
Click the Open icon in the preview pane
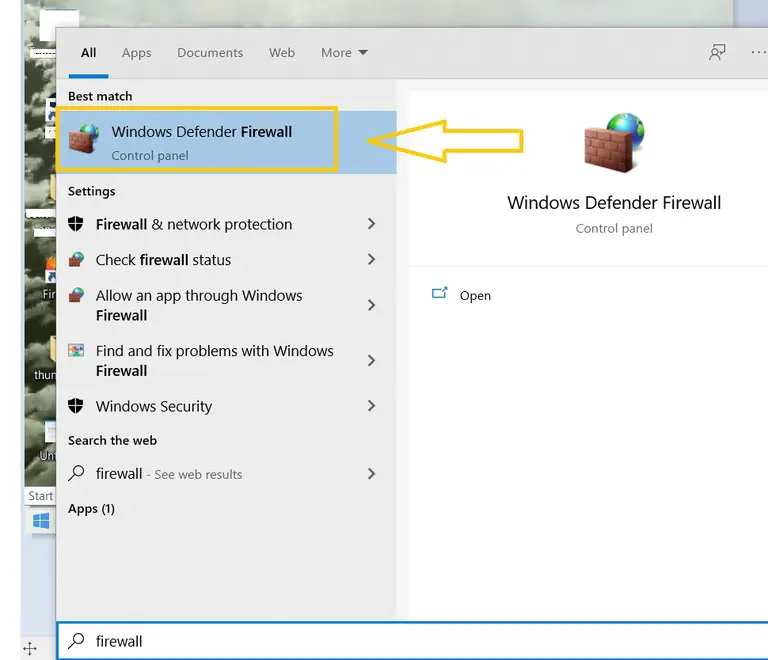click(x=439, y=293)
